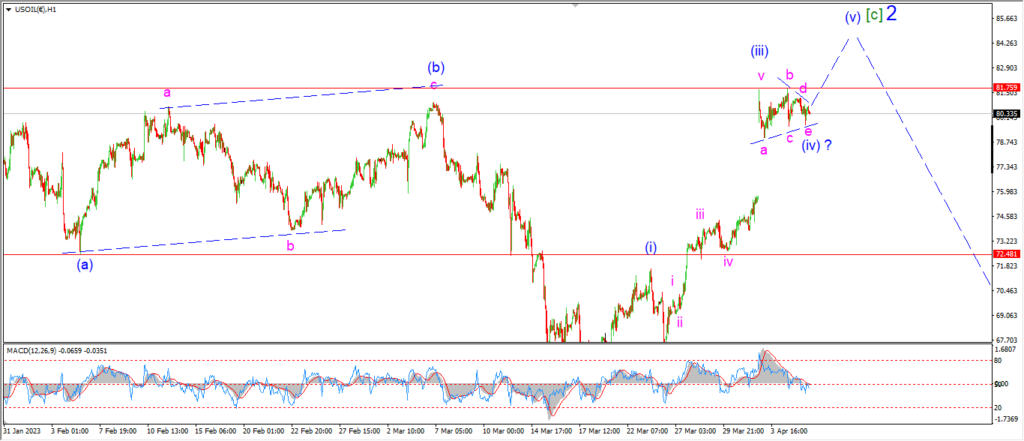Click the blue (iii) wave label
Viewport: 1024px width, 441px height.
(759, 51)
